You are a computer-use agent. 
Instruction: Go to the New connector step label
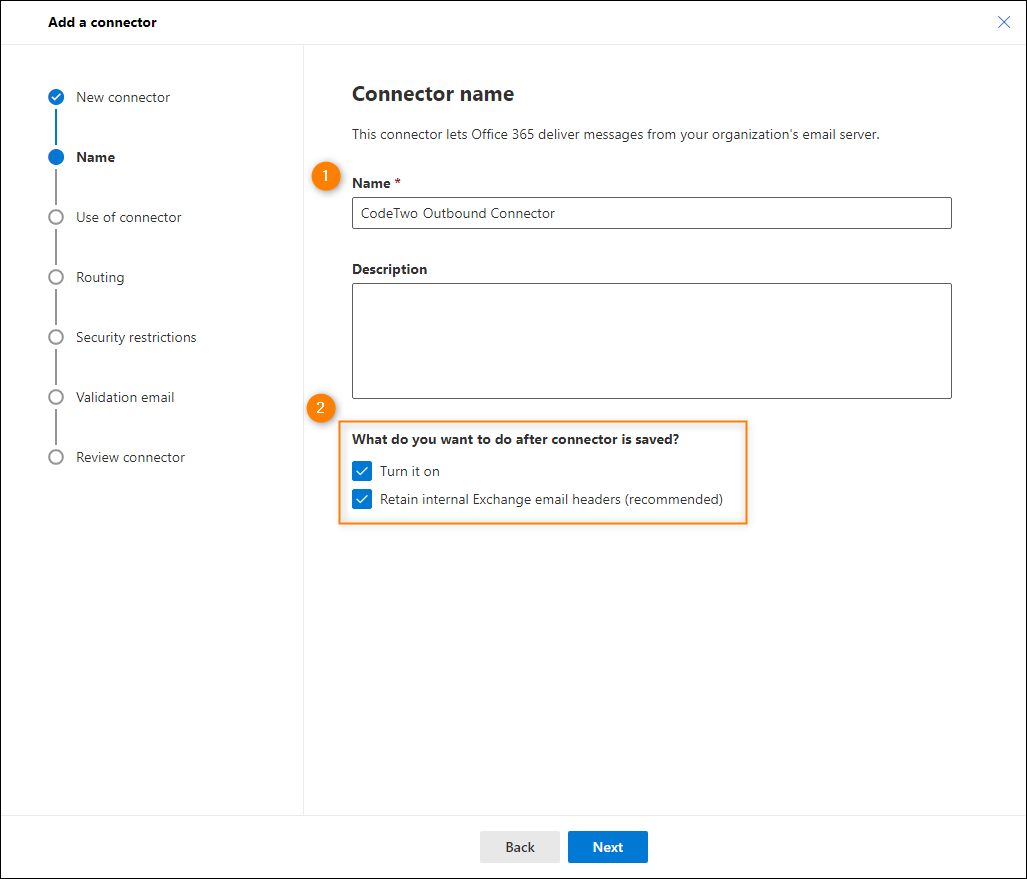(x=122, y=97)
